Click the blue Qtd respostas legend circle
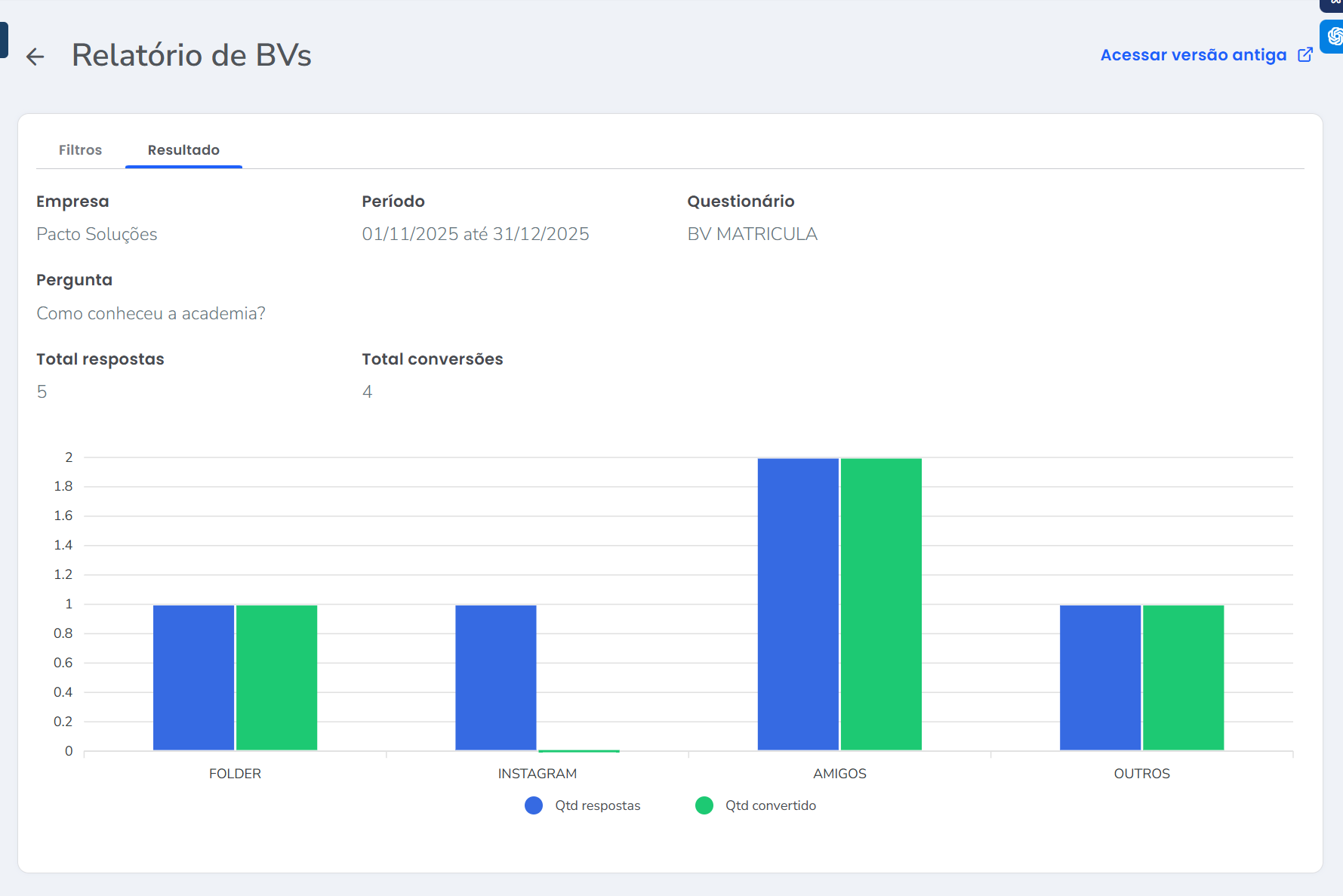Viewport: 1343px width, 896px height. (534, 805)
